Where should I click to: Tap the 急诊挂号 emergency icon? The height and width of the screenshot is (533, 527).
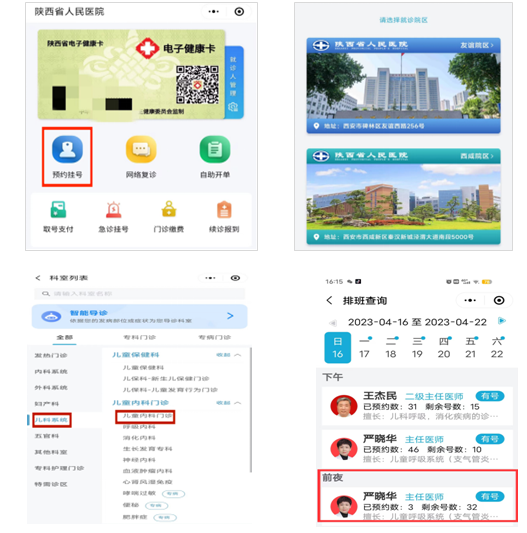[x=114, y=209]
